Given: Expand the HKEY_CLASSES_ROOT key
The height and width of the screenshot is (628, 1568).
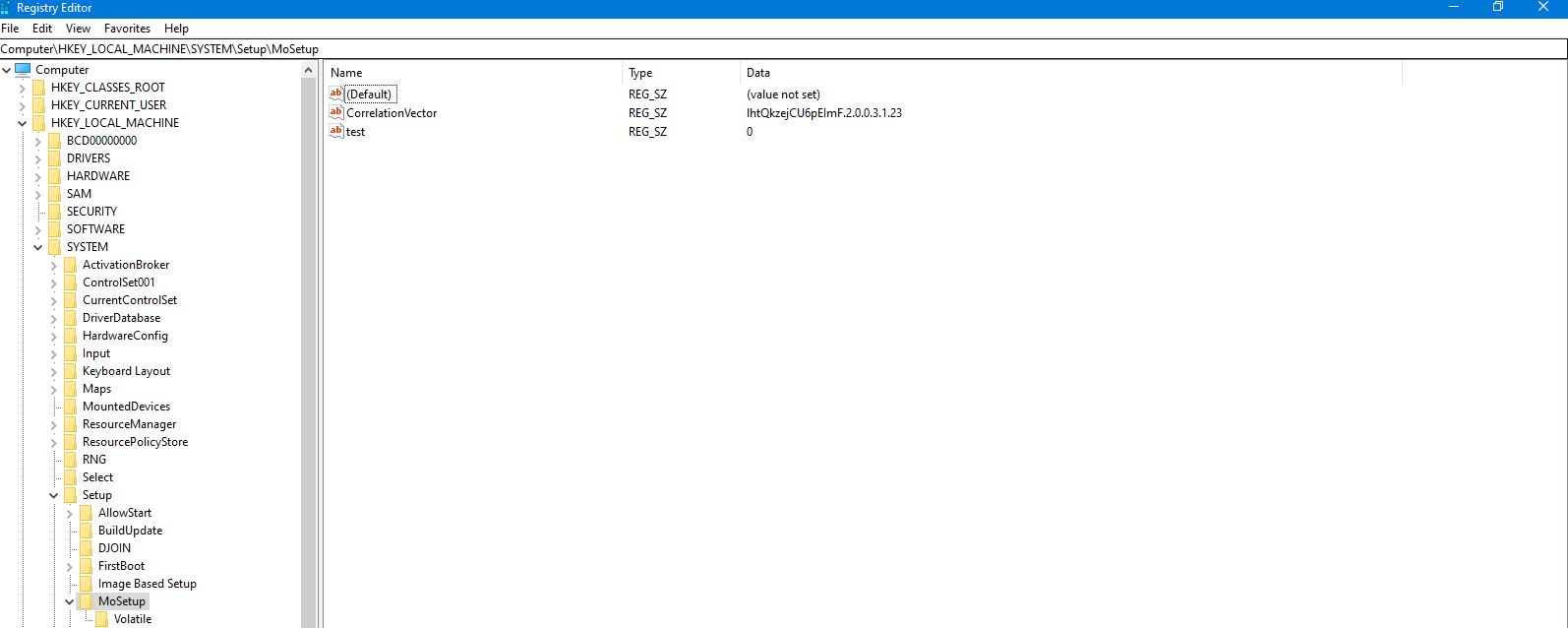Looking at the screenshot, I should coord(23,88).
